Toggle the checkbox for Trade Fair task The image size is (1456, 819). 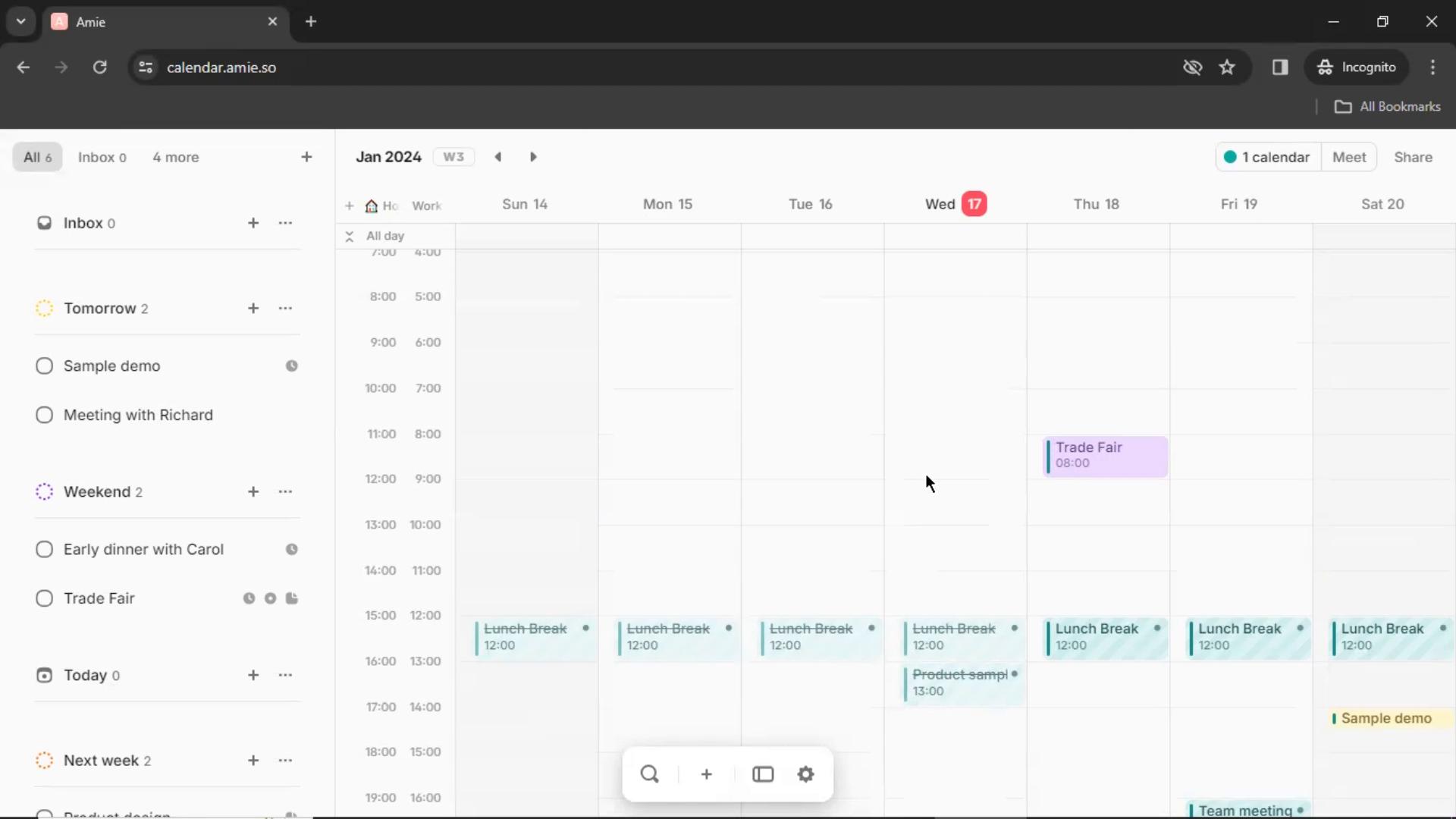tap(44, 597)
